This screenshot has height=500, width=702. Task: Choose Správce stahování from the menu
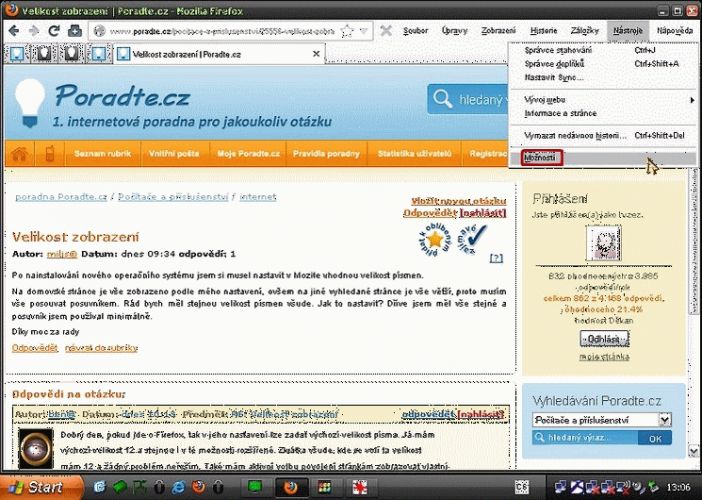tap(603, 50)
